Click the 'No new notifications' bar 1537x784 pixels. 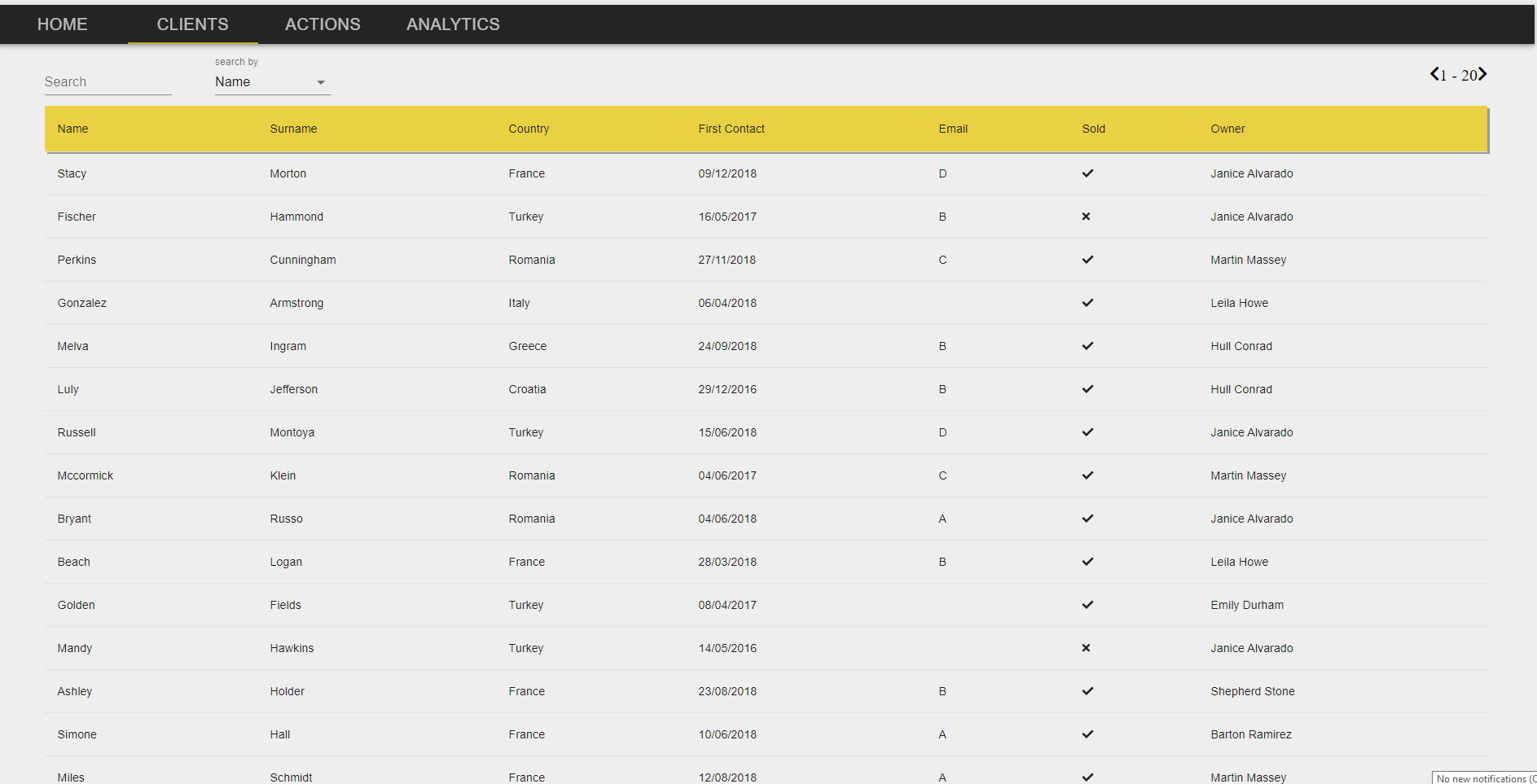click(x=1484, y=778)
